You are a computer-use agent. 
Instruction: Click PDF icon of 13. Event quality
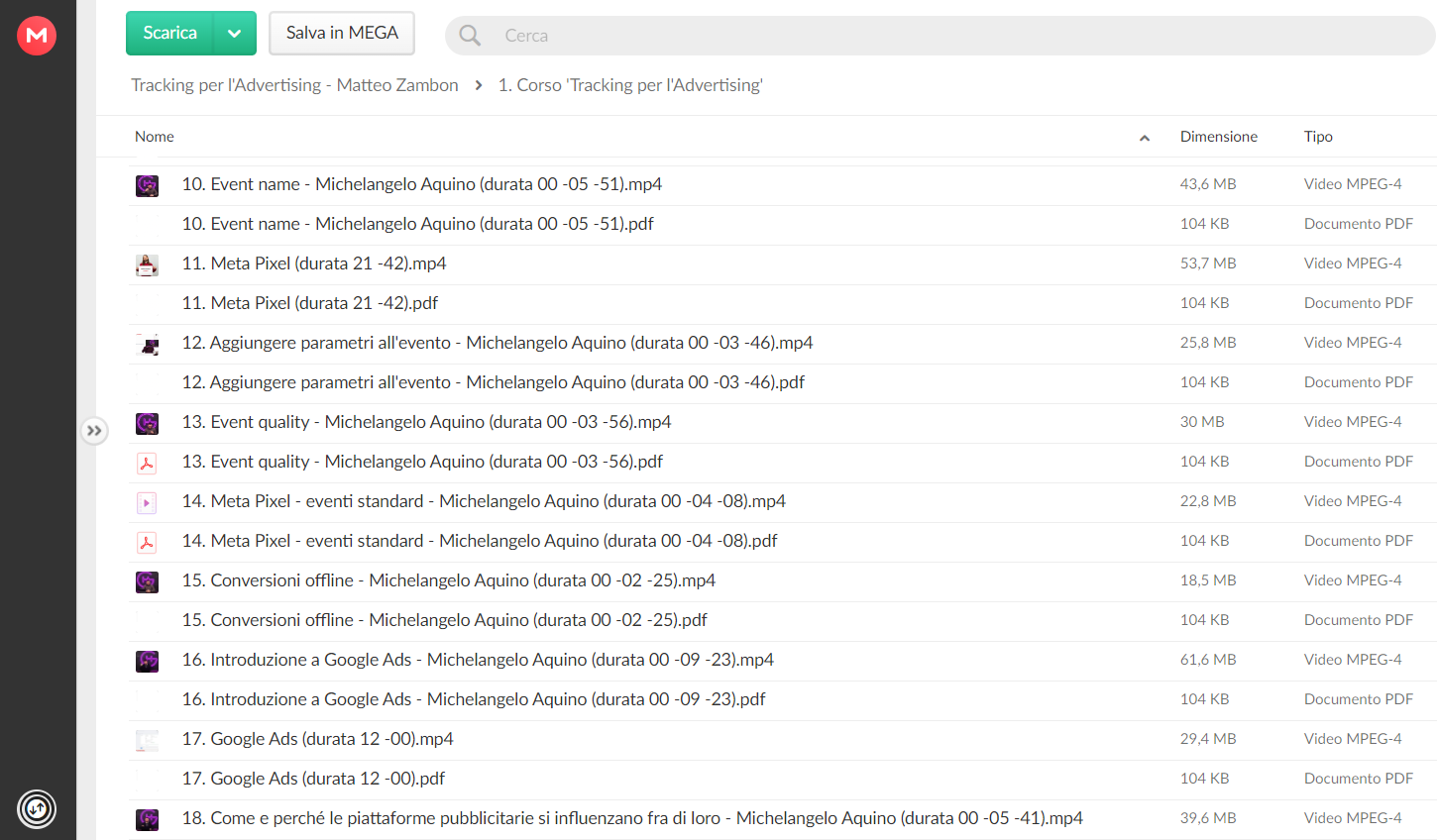(x=147, y=463)
